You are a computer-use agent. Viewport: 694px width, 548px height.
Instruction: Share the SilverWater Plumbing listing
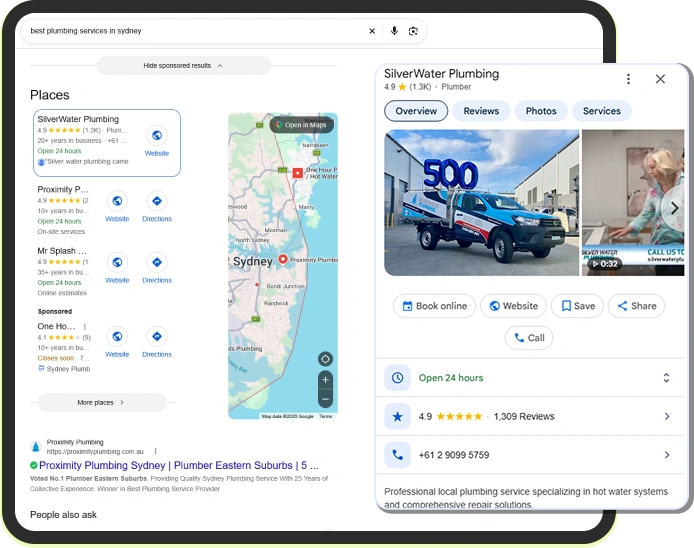(636, 306)
